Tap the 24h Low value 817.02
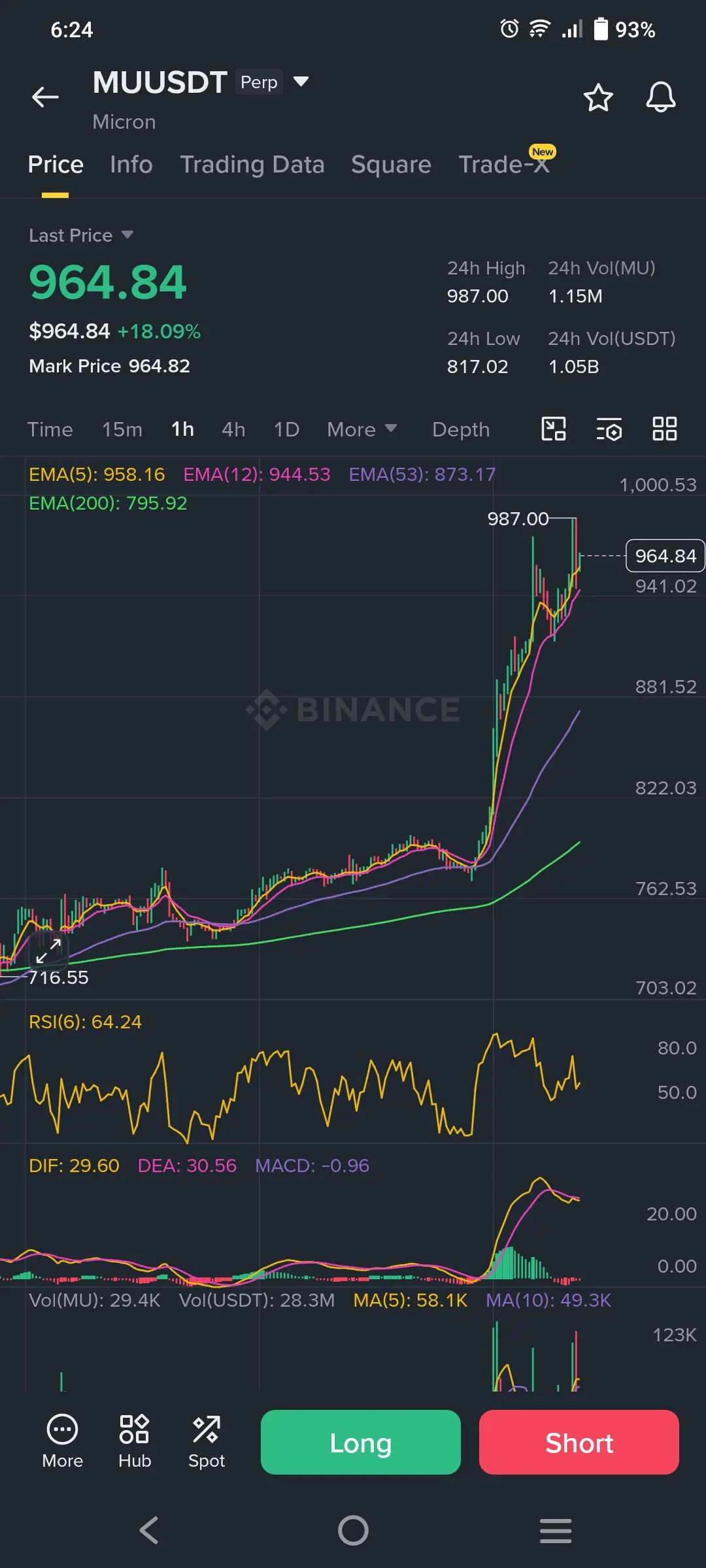 pos(477,367)
